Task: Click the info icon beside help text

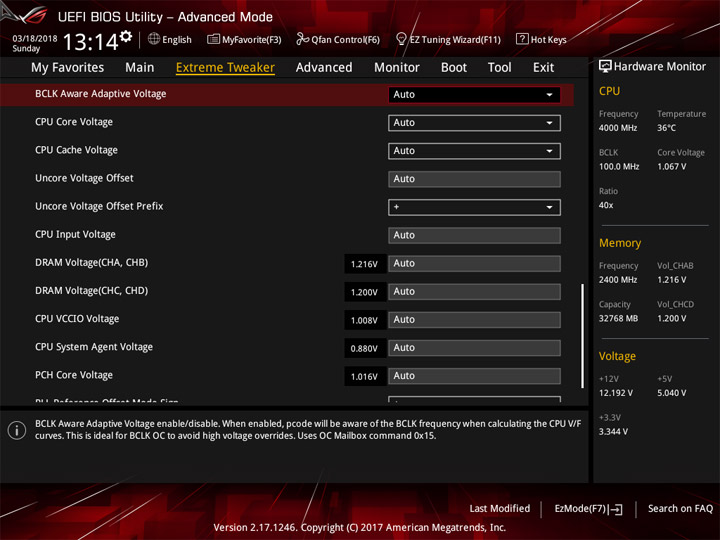Action: (x=17, y=430)
